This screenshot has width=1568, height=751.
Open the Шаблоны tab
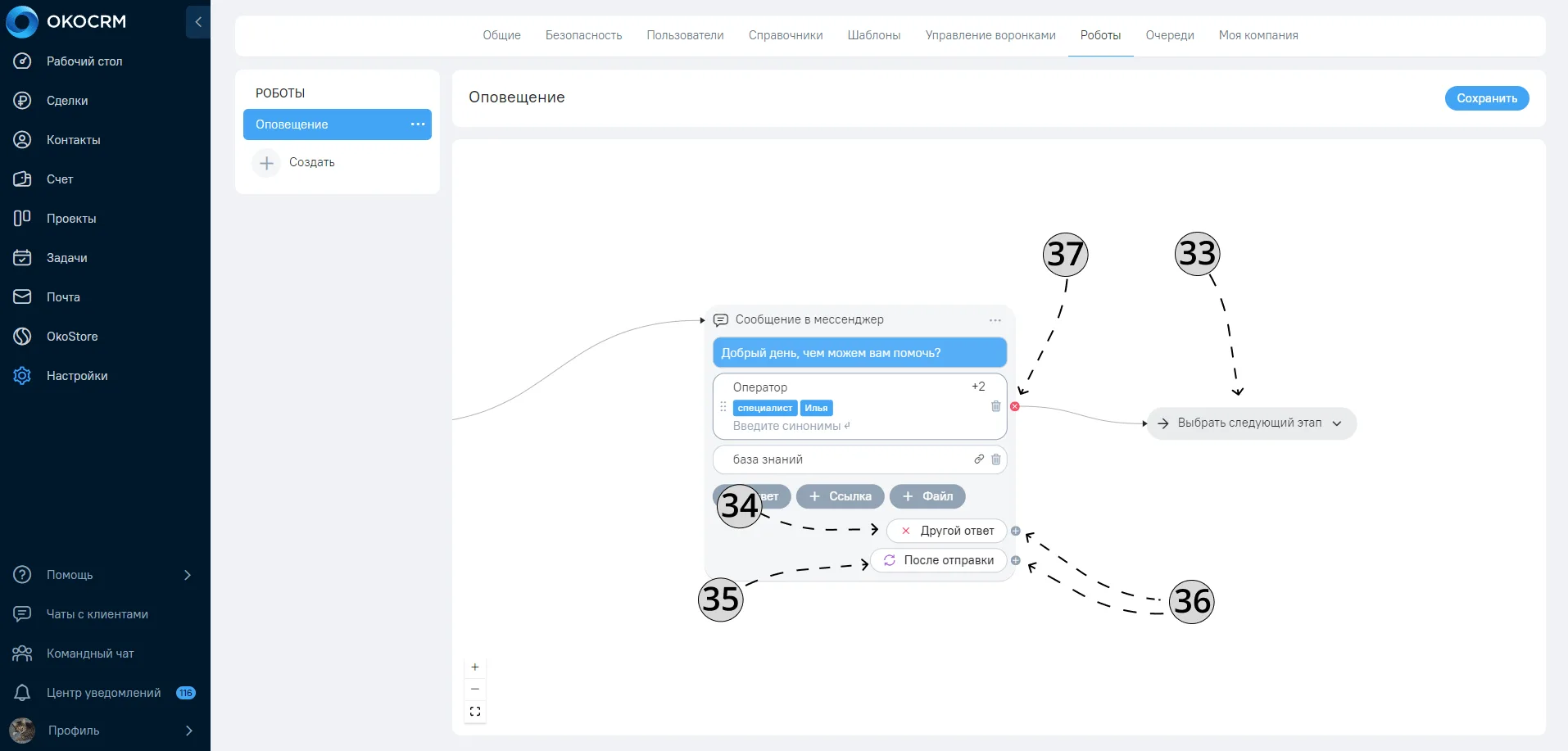(874, 35)
